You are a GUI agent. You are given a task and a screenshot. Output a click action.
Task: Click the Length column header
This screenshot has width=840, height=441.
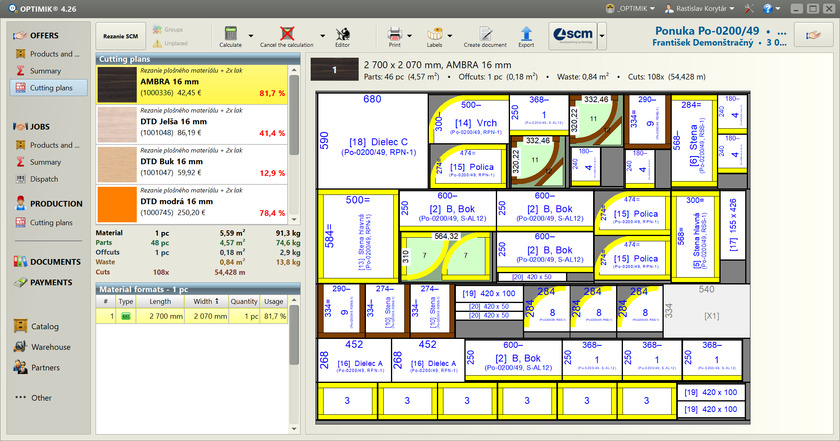(x=160, y=302)
